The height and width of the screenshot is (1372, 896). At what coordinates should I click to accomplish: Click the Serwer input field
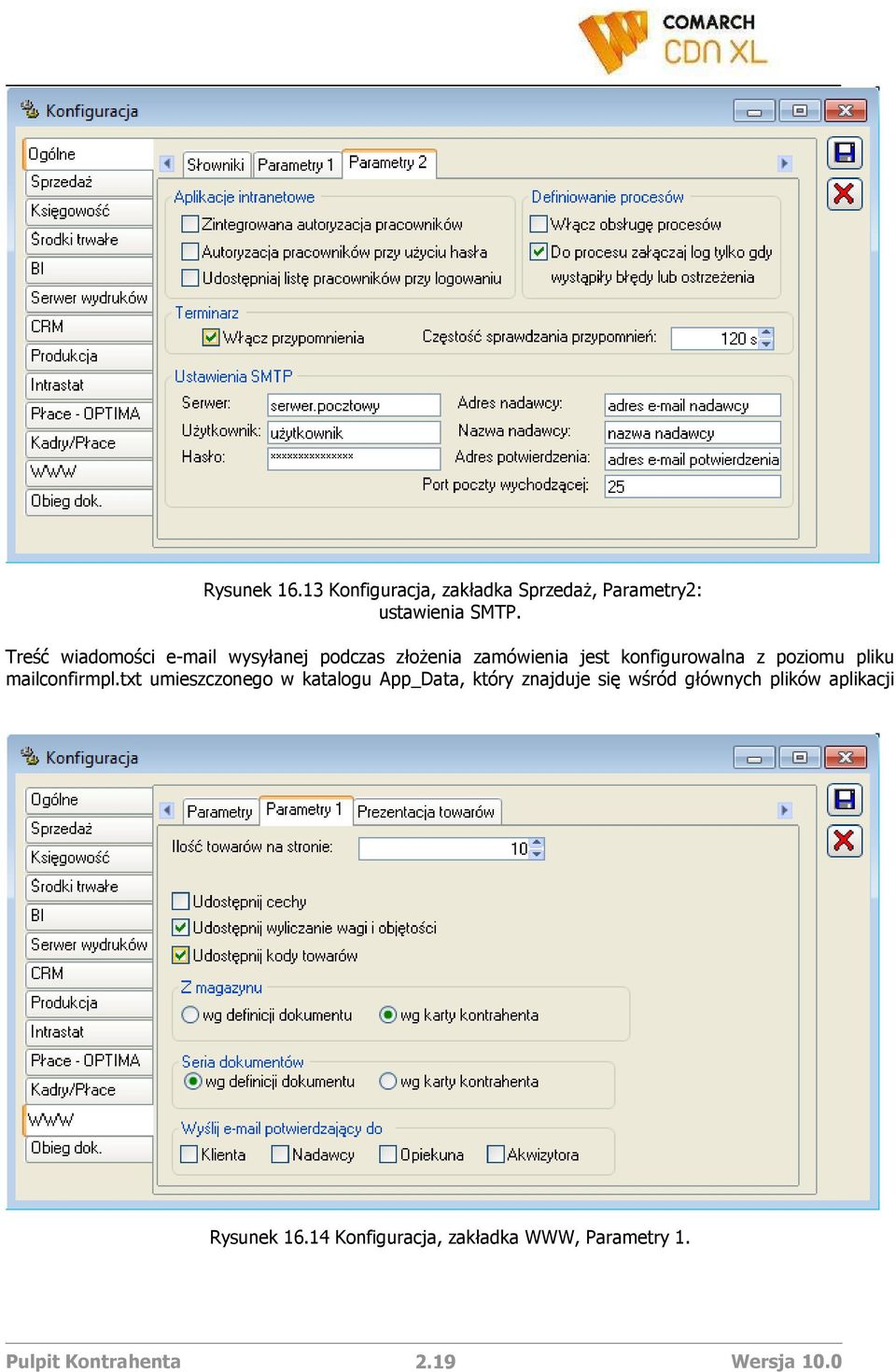tap(354, 405)
